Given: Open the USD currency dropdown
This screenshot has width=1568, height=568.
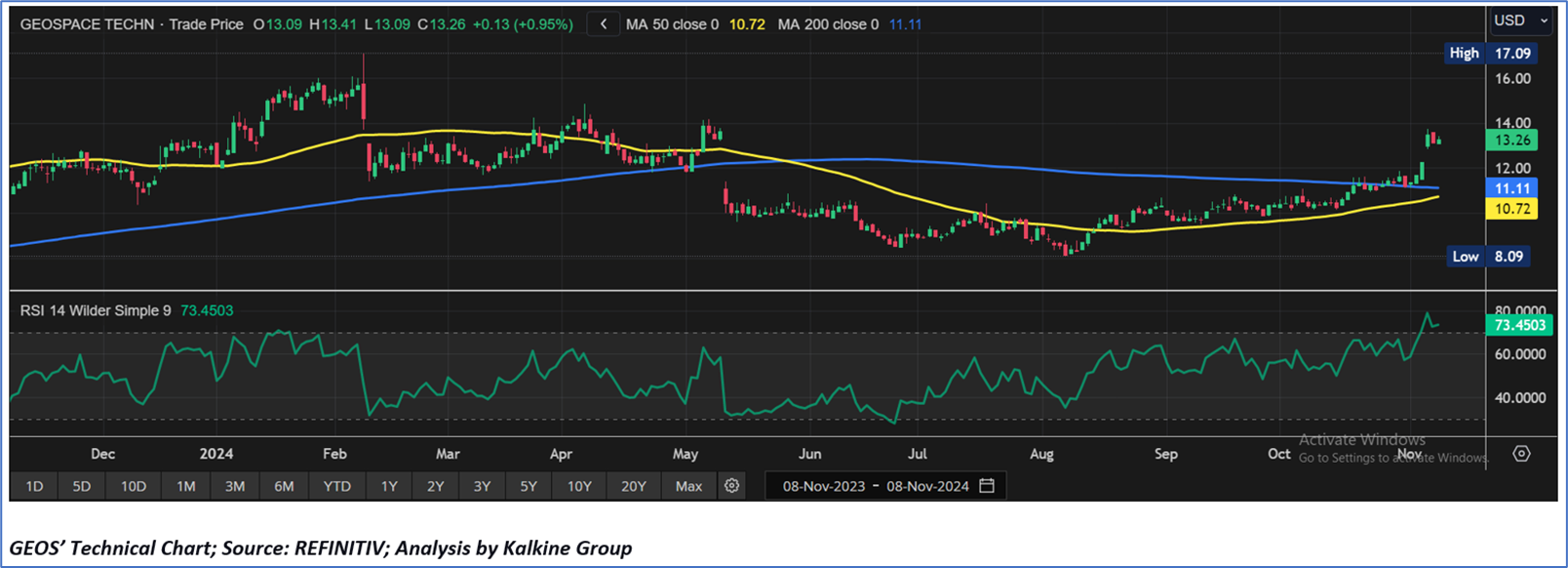Looking at the screenshot, I should coord(1520,20).
